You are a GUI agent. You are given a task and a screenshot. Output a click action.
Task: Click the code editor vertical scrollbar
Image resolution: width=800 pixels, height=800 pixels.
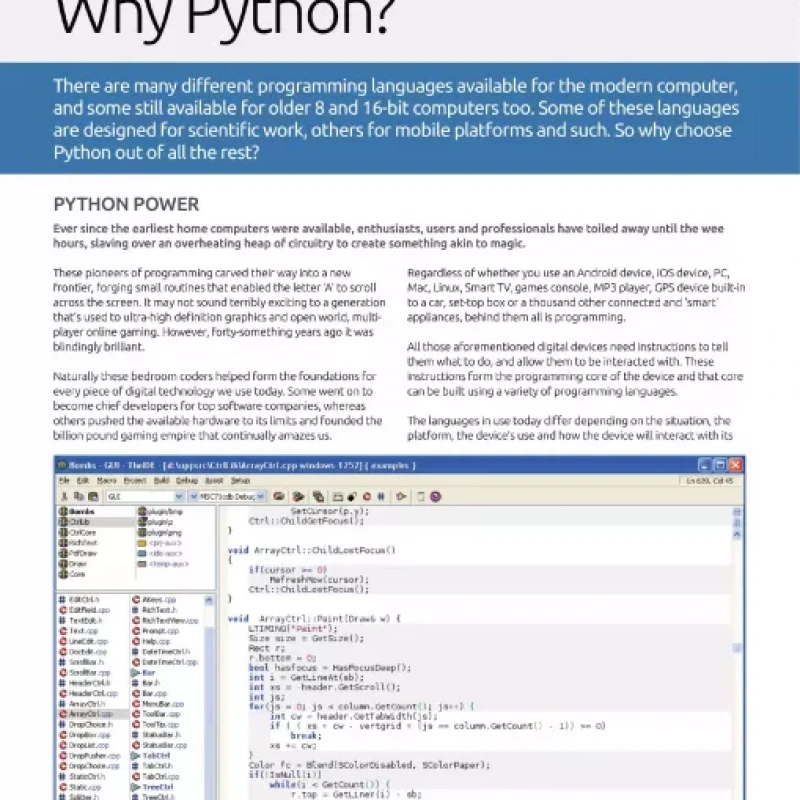point(737,648)
